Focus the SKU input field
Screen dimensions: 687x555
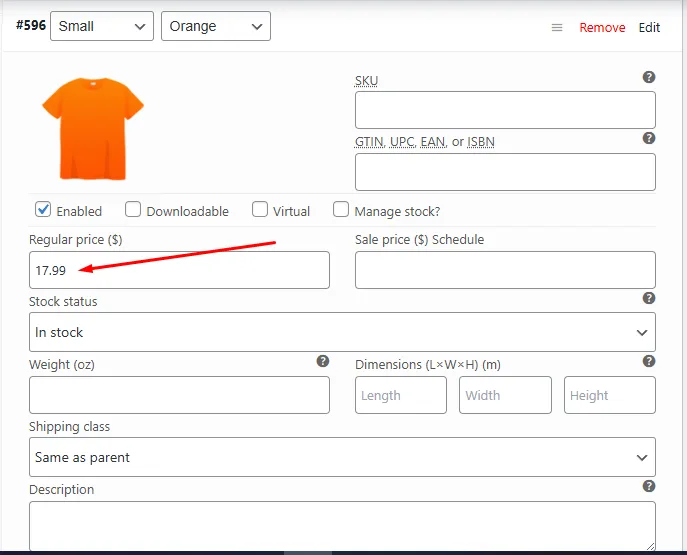[x=505, y=110]
